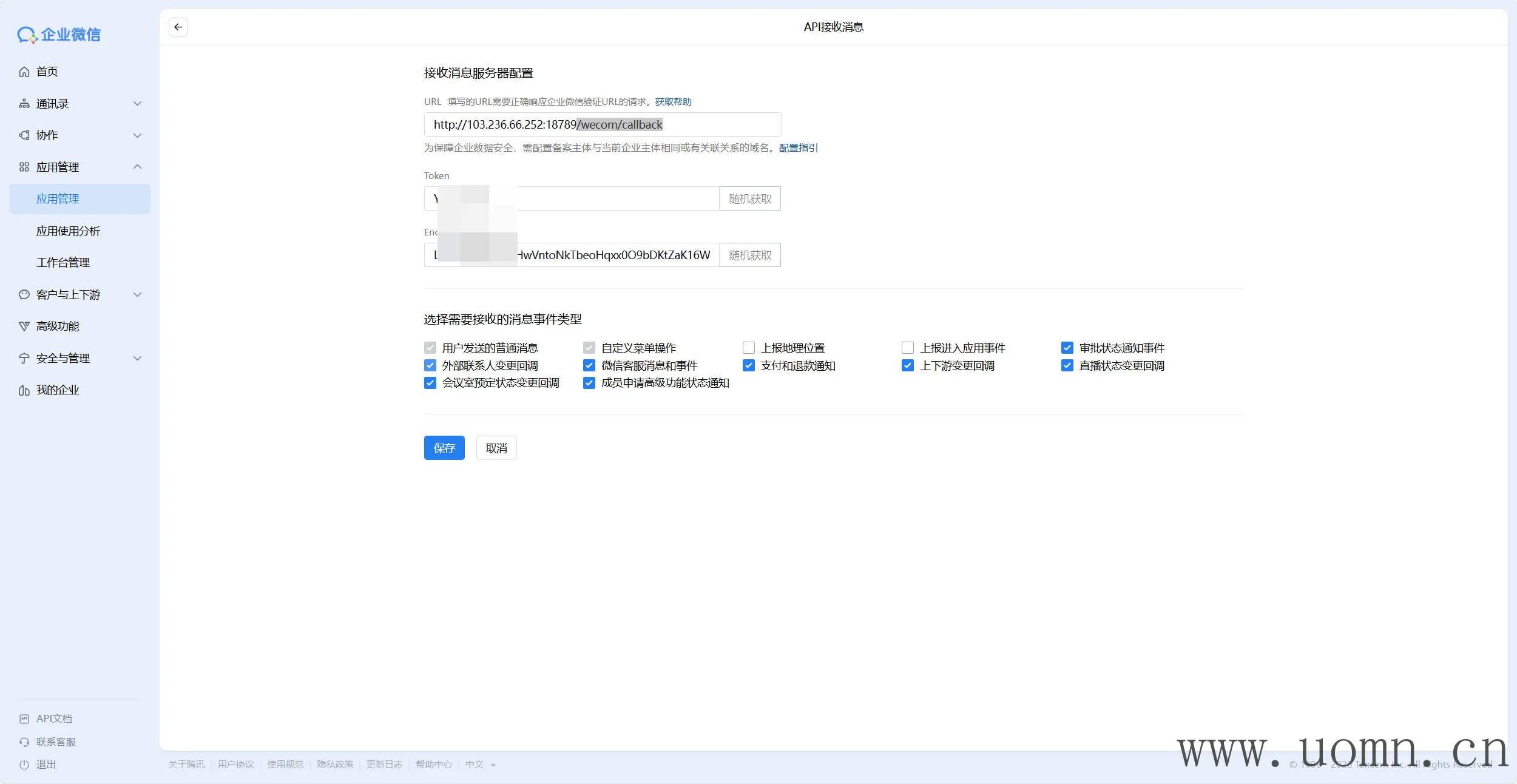Uncheck 审批状态通知事件 checkbox
1517x784 pixels.
pos(1067,348)
